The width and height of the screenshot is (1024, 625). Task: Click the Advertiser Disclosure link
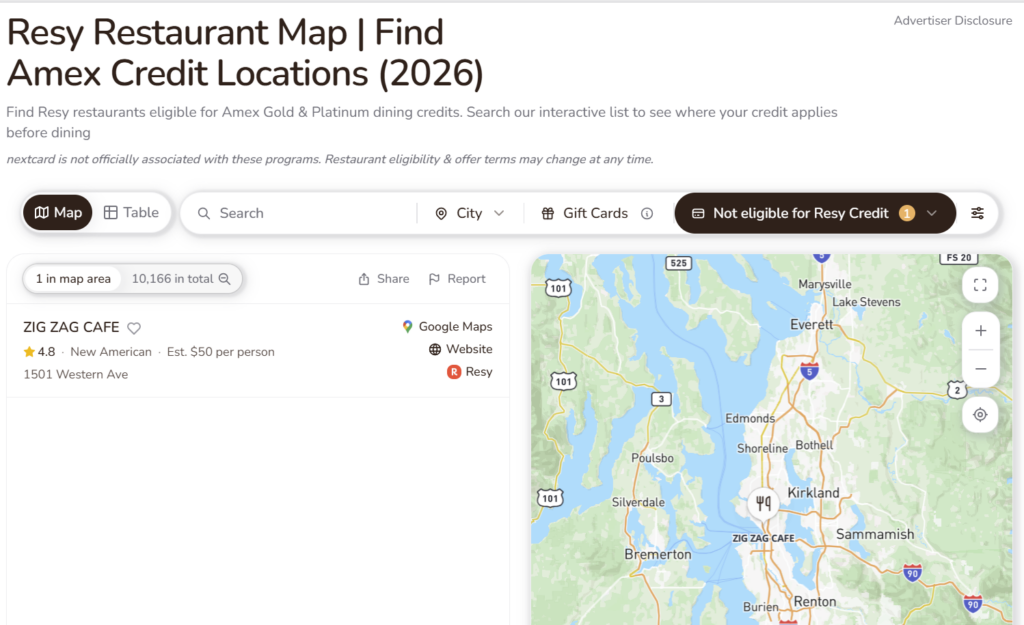pos(953,20)
